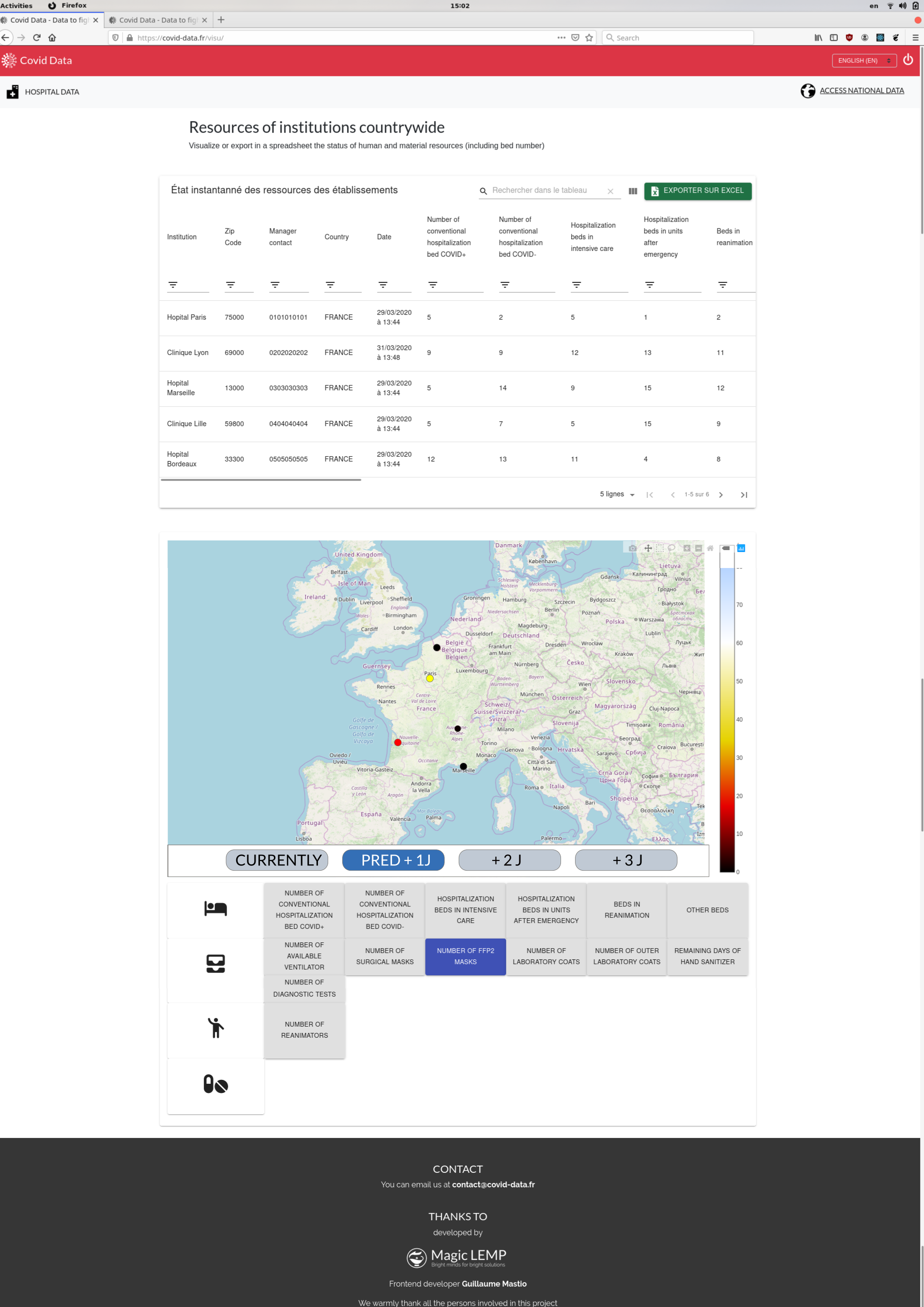Viewport: 924px width, 1307px height.
Task: Click the hospital data icon
Action: click(13, 92)
